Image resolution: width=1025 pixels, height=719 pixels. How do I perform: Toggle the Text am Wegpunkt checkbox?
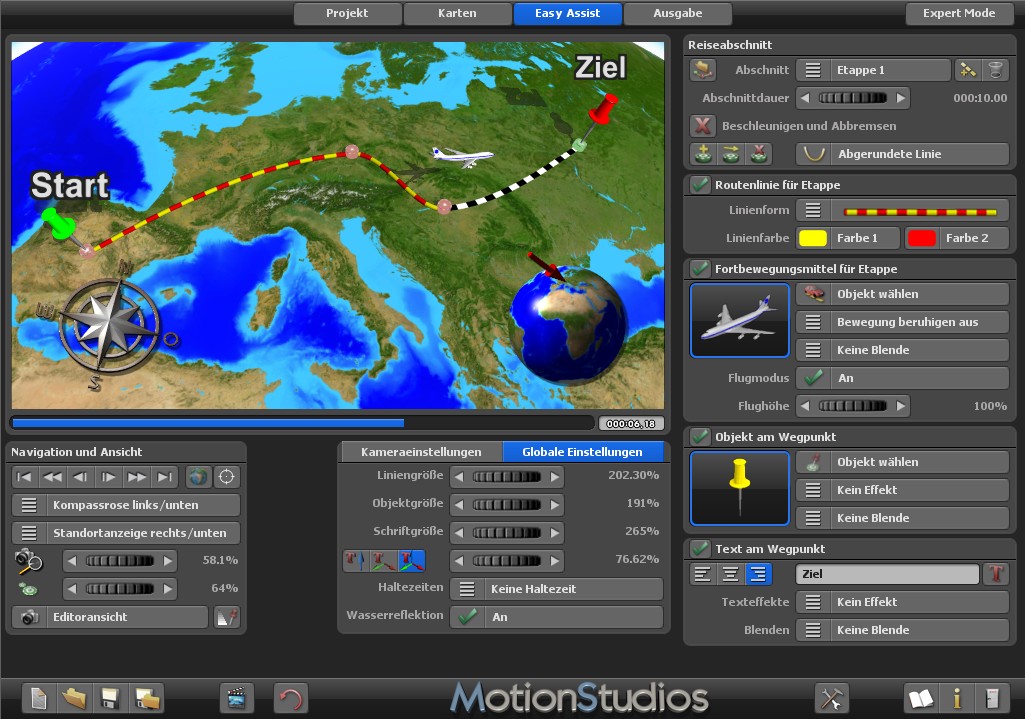point(700,549)
